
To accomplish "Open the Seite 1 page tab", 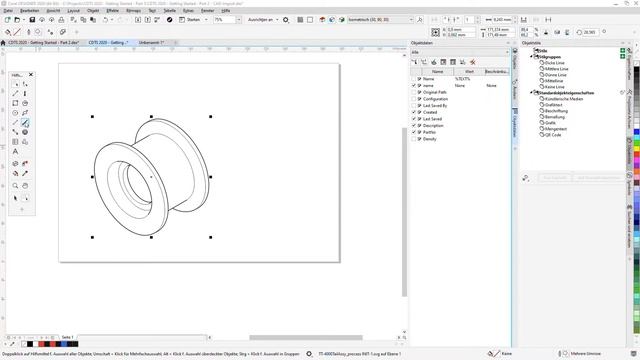I will click(x=67, y=338).
